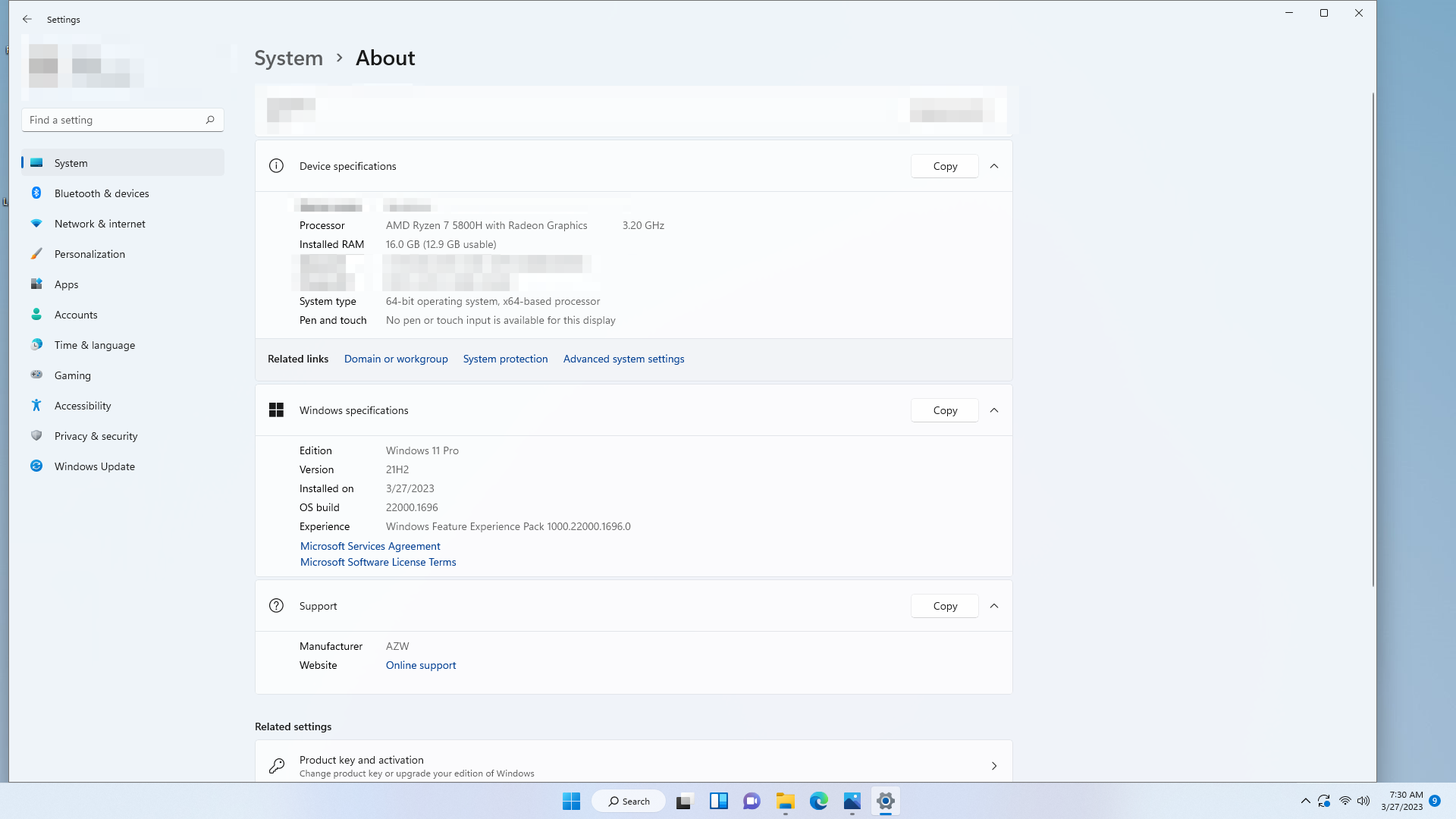Open Advanced system settings link
Image resolution: width=1456 pixels, height=819 pixels.
coord(623,359)
